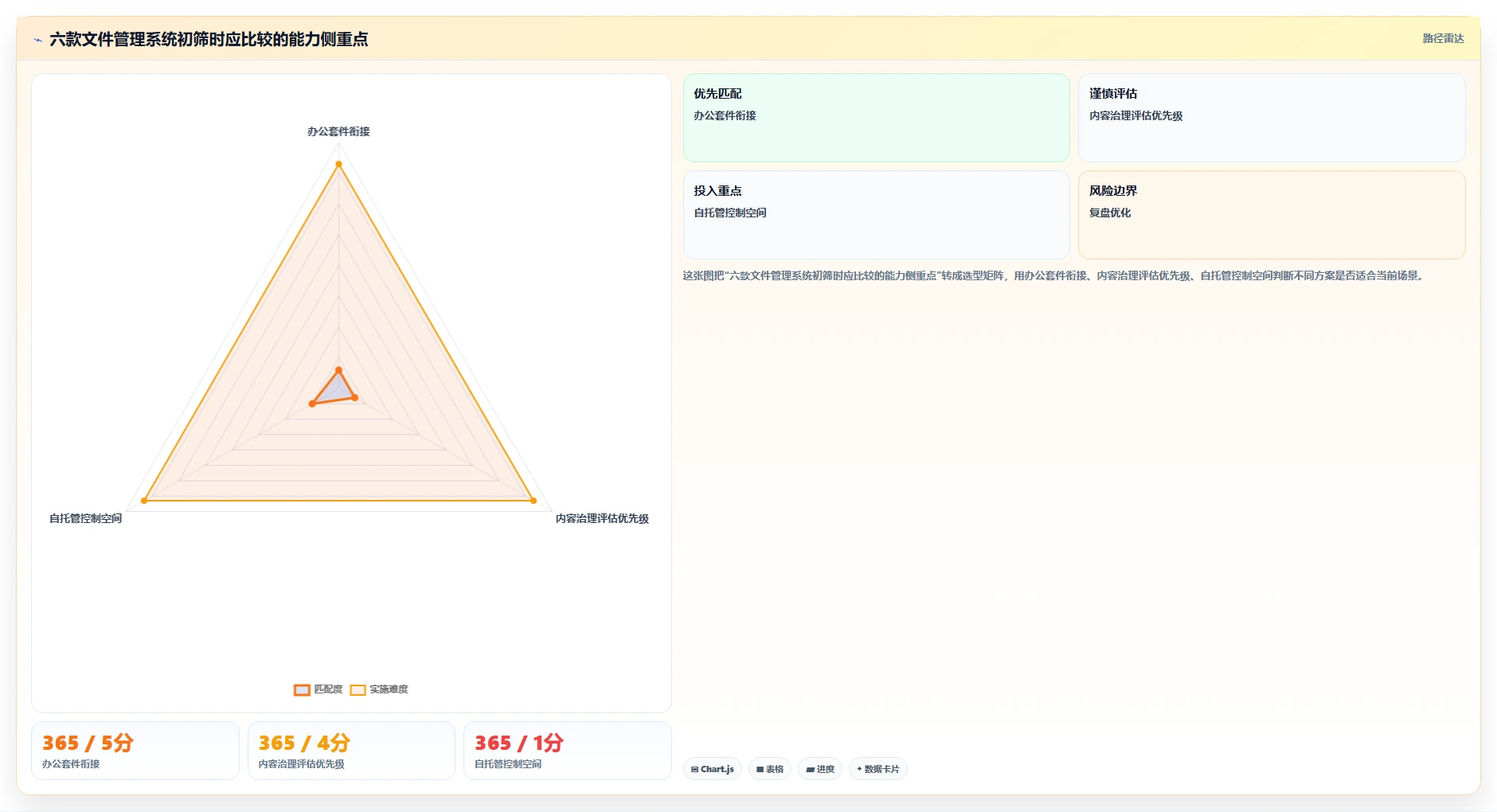Screen dimensions: 1497x812
Task: Click the 自托管控制空间 radar axis label
Action: 85,518
